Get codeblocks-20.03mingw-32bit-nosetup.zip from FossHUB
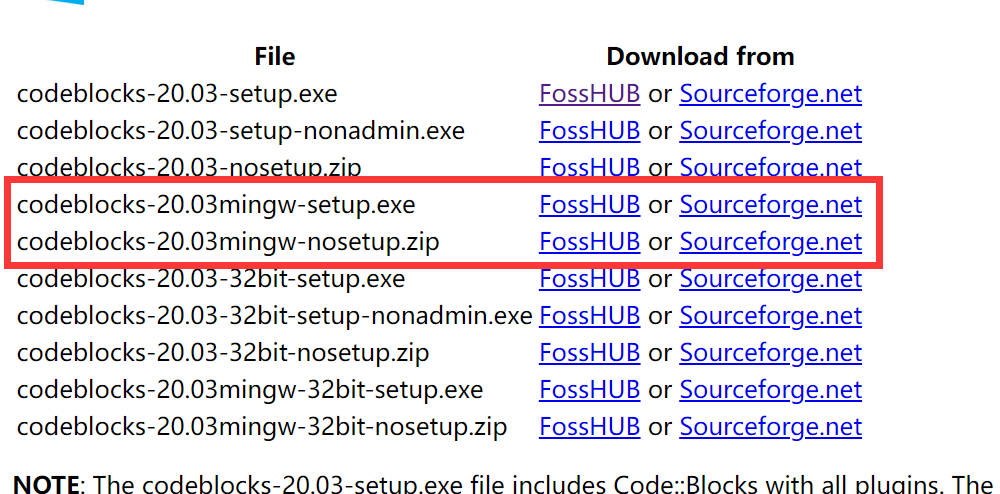Image resolution: width=1000 pixels, height=494 pixels. [x=589, y=426]
